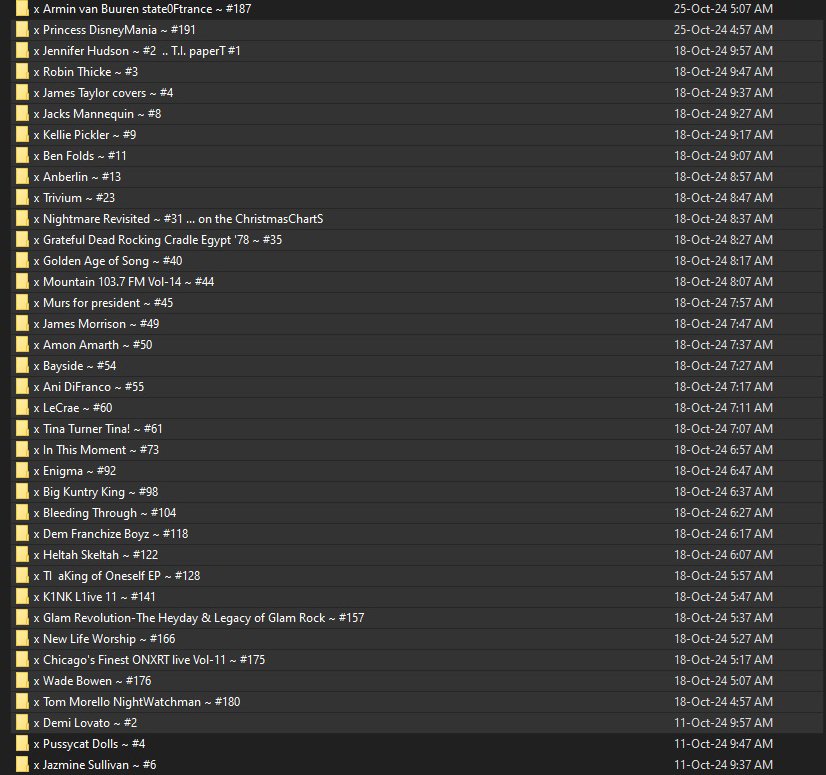The width and height of the screenshot is (826, 775).
Task: Click the Jazmine Sullivan folder icon
Action: click(x=22, y=765)
